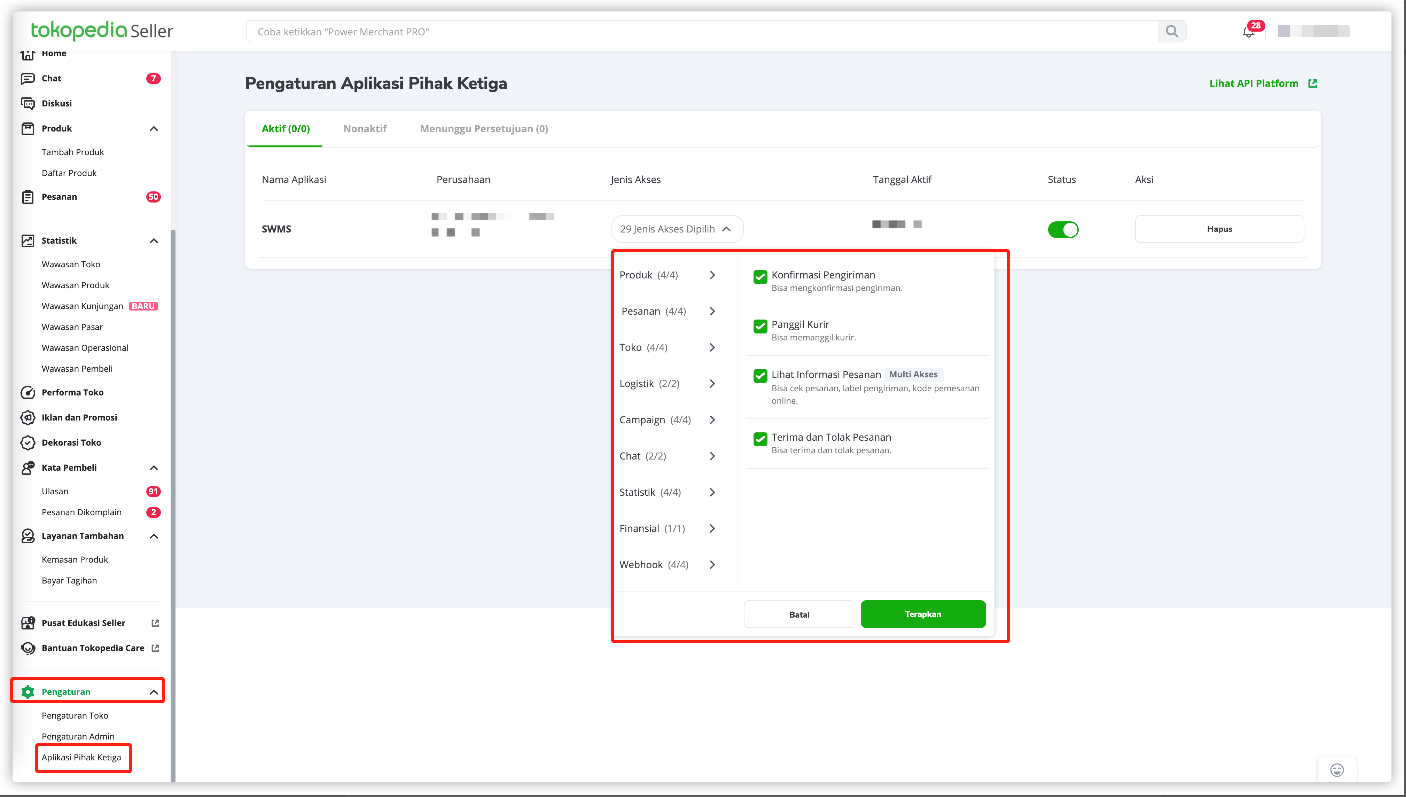Click the Pengaturan gear icon

28,692
